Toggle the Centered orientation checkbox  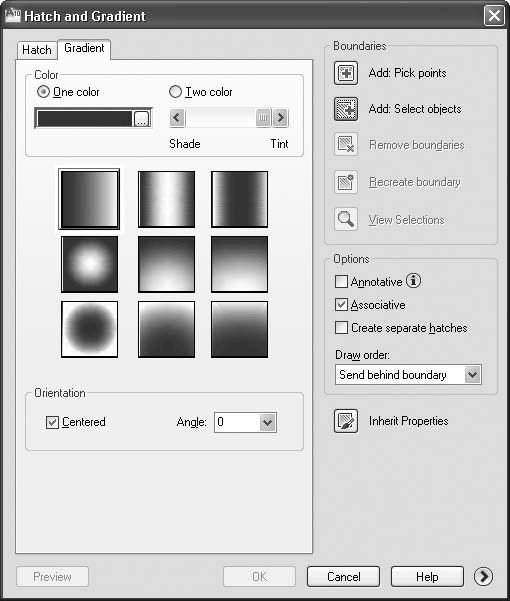52,422
